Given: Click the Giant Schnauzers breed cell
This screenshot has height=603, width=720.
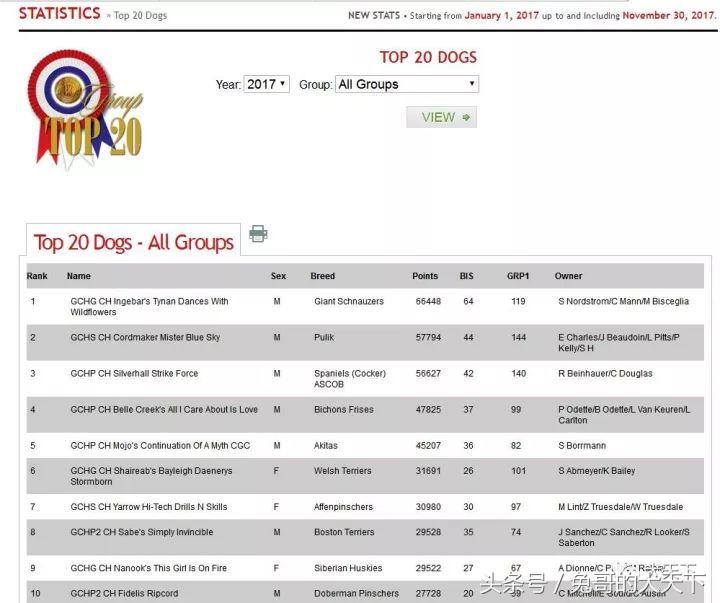Looking at the screenshot, I should click(x=349, y=301).
